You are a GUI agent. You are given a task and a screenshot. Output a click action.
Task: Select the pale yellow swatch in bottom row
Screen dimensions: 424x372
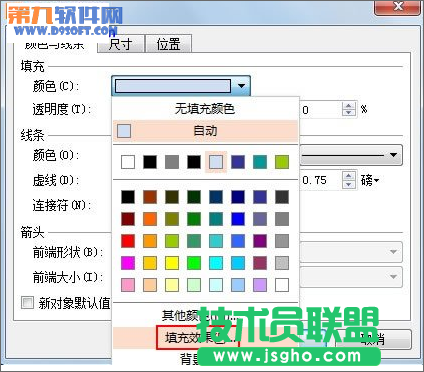tap(172, 285)
